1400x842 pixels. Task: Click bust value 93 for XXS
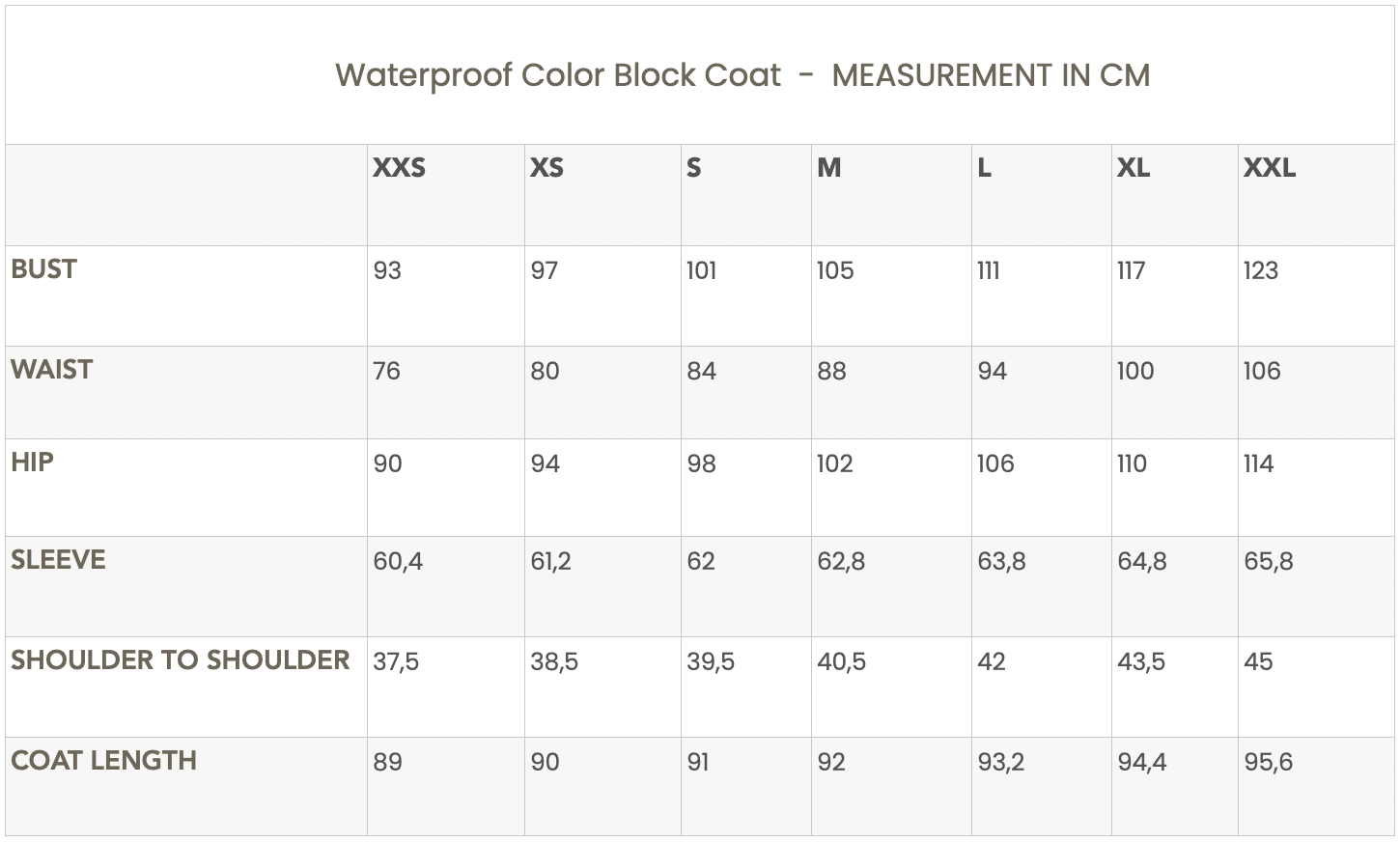click(387, 271)
